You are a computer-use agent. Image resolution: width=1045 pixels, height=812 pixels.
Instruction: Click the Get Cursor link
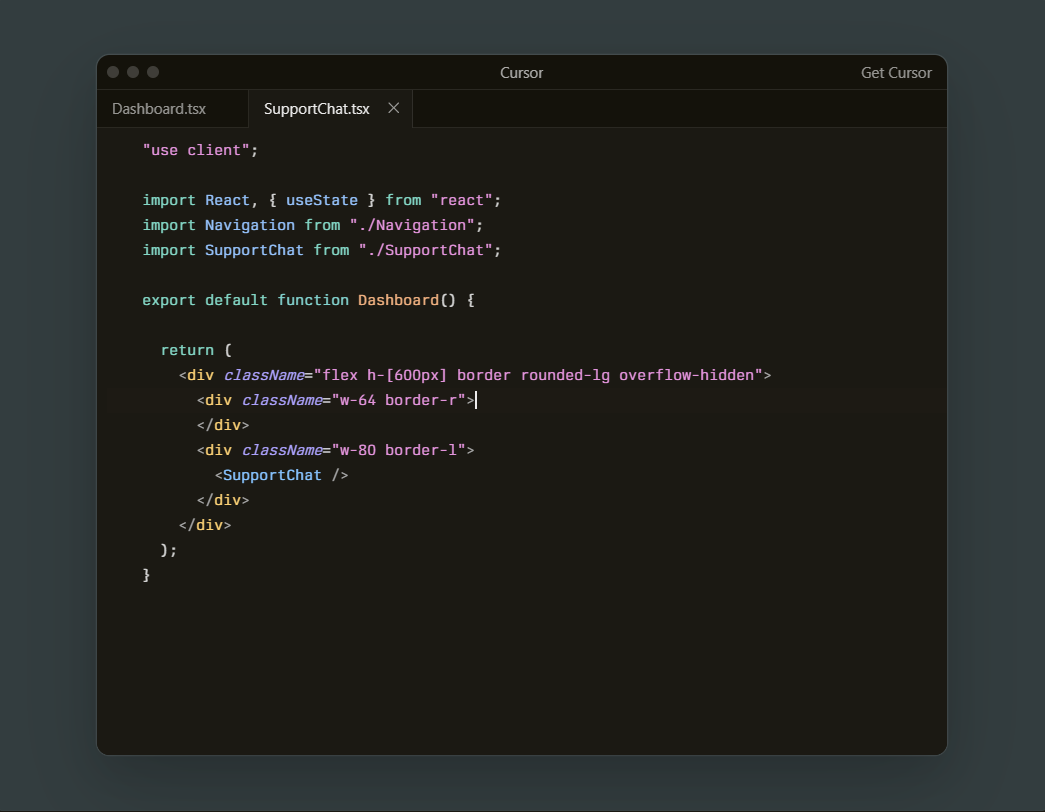895,72
